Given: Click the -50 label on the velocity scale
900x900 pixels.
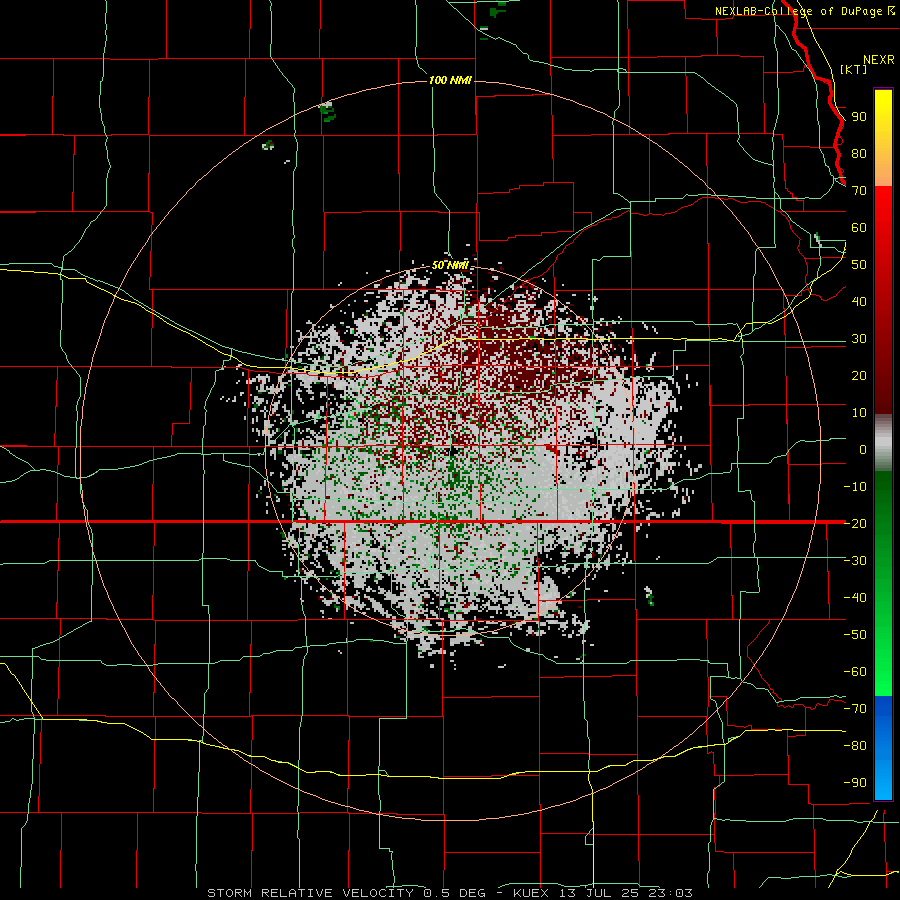Looking at the screenshot, I should tap(855, 635).
